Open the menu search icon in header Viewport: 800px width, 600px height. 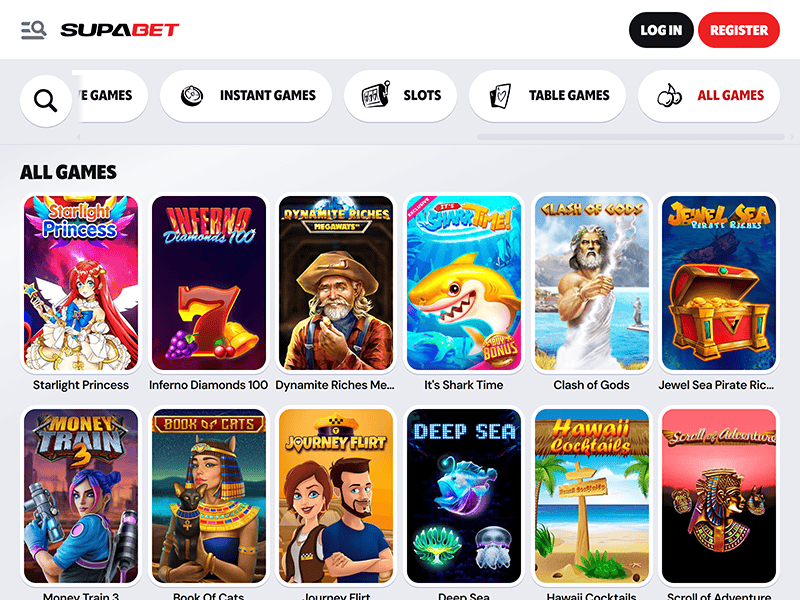point(34,30)
